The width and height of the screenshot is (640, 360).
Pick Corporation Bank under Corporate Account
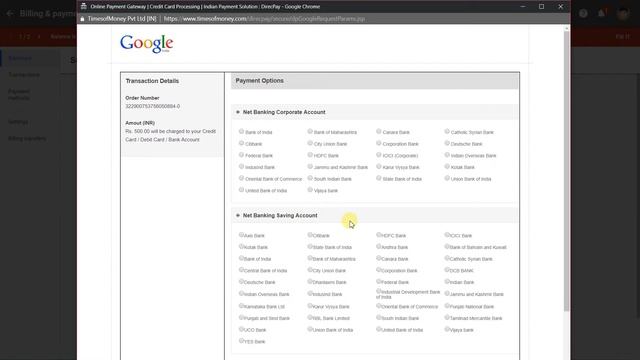tap(379, 143)
